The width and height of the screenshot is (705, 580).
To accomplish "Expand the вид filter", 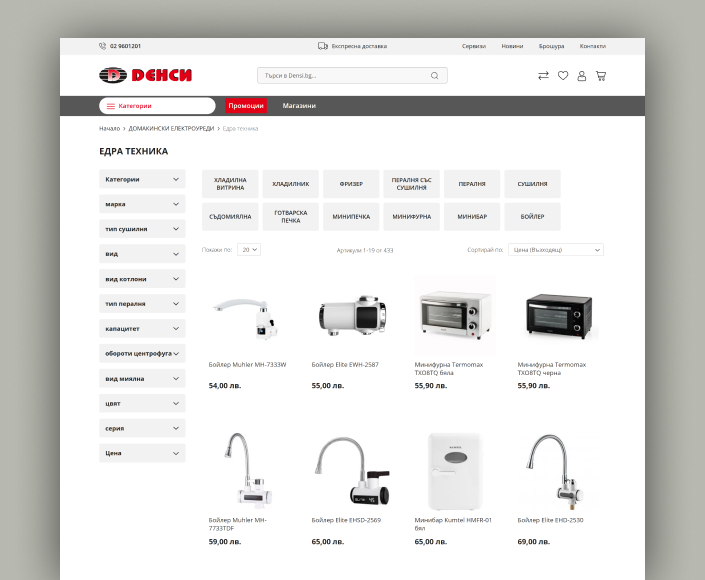I will click(142, 254).
